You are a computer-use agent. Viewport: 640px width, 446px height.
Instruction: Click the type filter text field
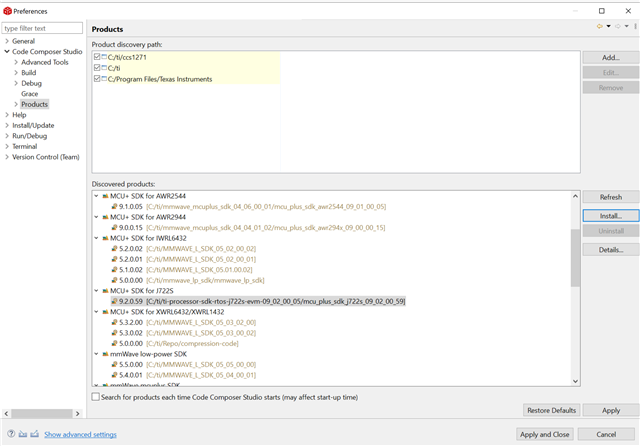pos(43,28)
